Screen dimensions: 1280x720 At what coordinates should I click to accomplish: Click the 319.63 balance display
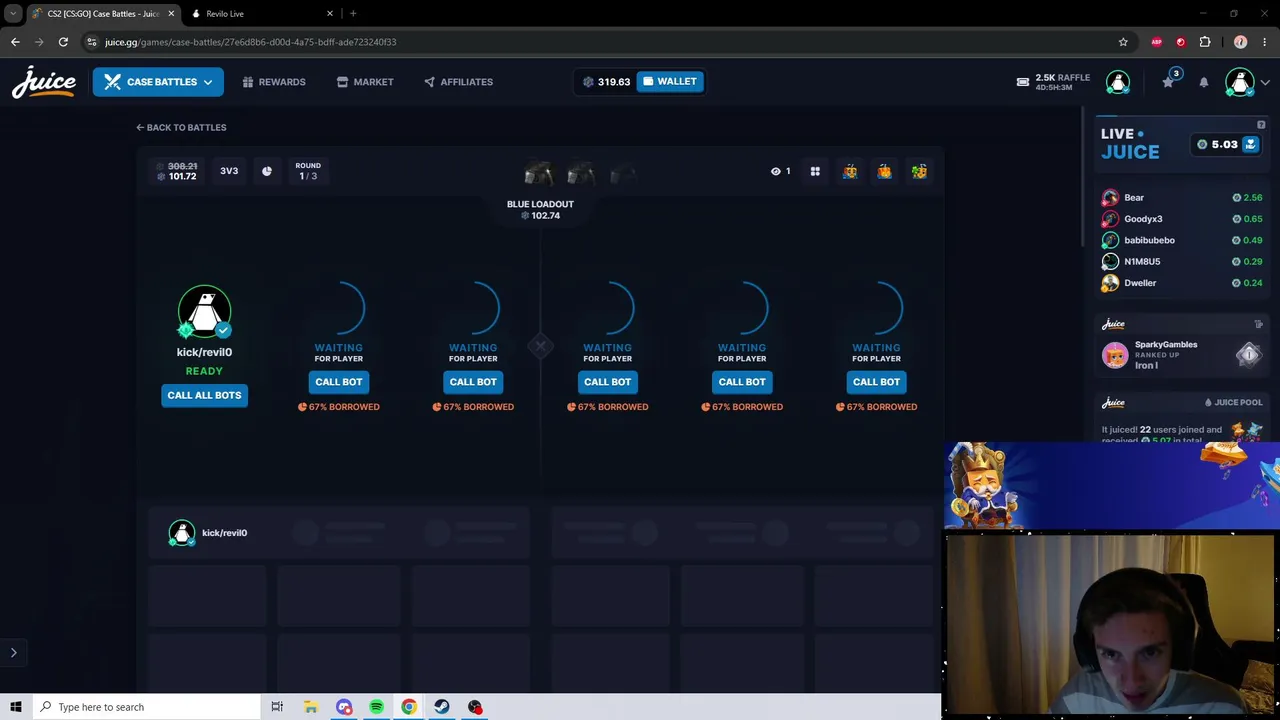click(606, 82)
